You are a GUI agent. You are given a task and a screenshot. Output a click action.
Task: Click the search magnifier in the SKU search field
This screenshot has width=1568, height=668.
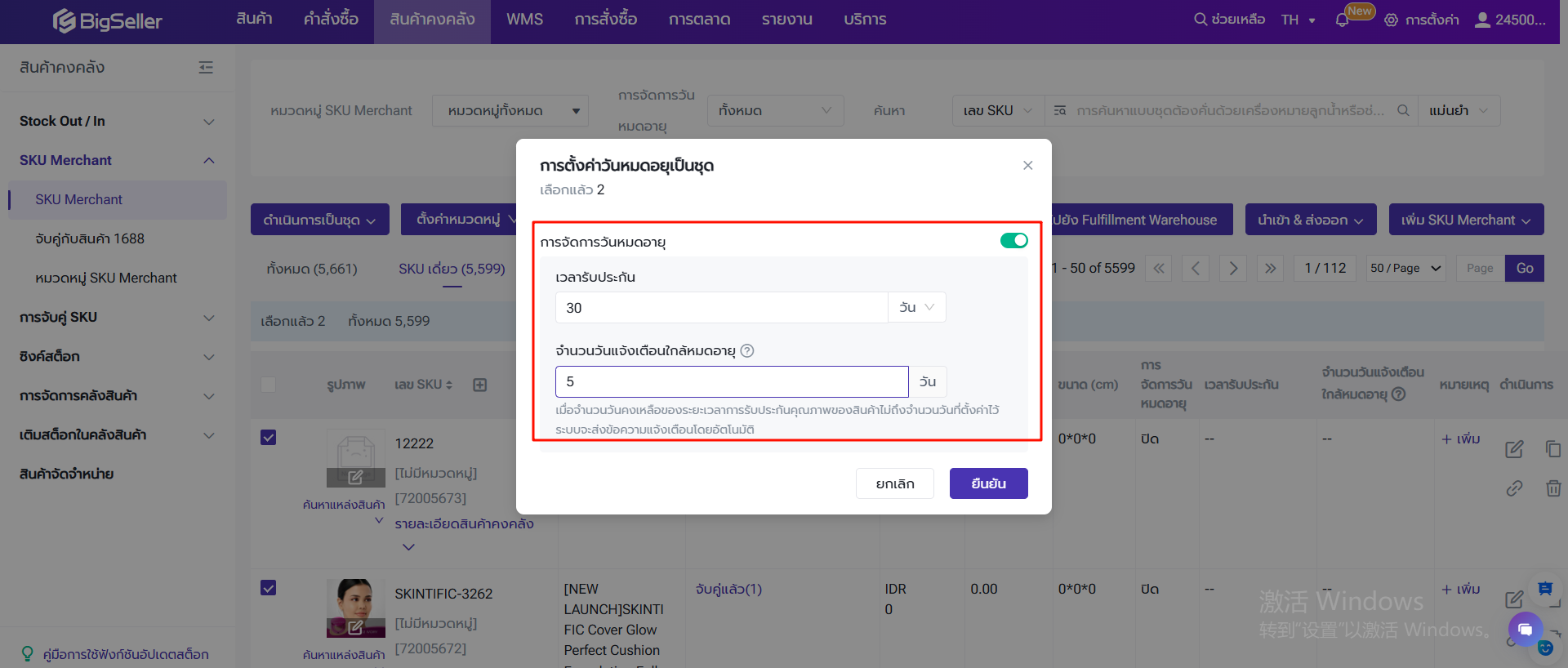[x=1403, y=110]
